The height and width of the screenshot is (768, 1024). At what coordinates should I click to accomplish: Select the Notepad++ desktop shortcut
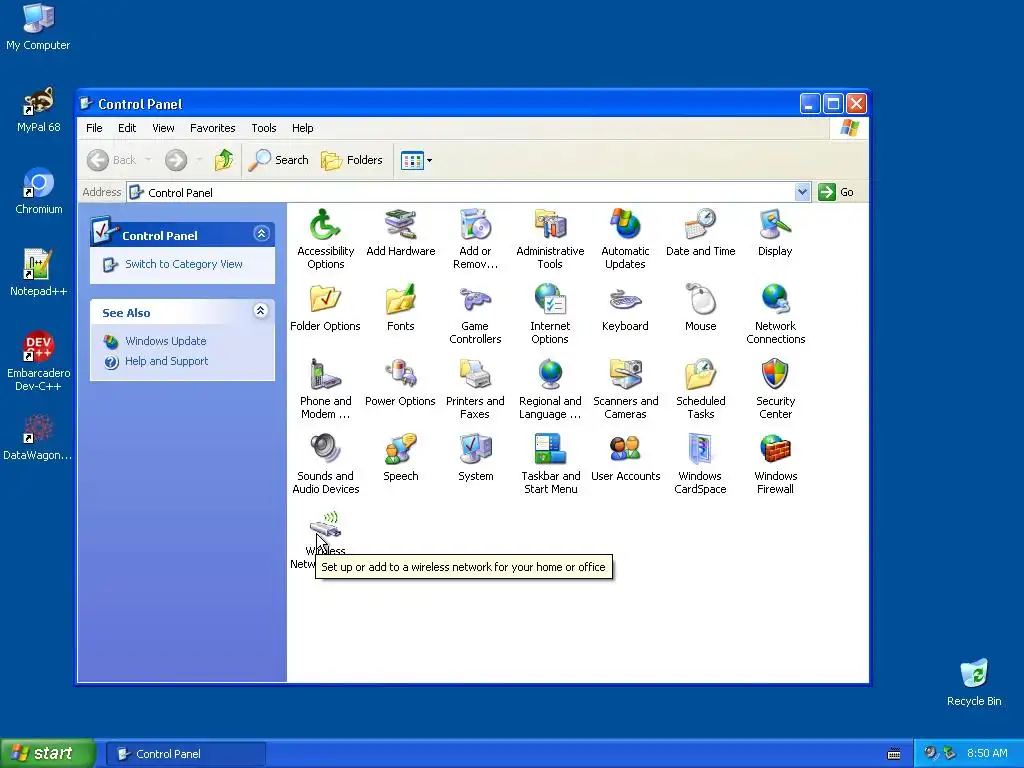click(38, 273)
